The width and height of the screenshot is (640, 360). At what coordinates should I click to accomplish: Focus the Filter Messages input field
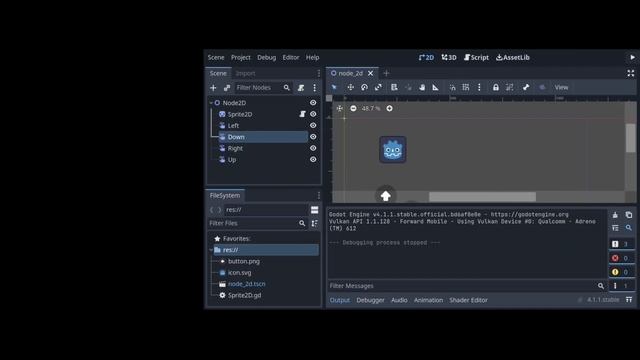[x=462, y=286]
